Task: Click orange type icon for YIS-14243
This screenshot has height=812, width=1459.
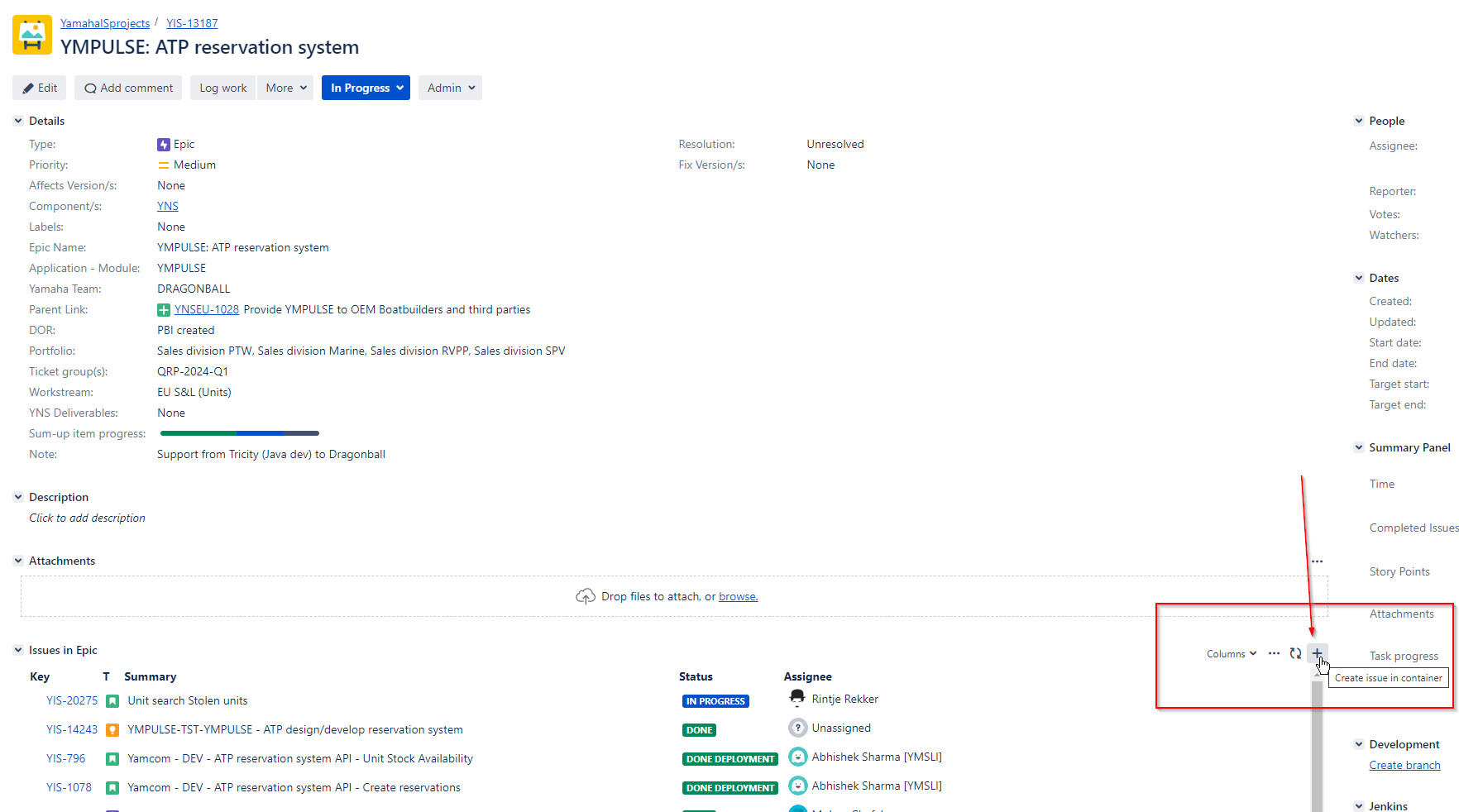Action: tap(112, 730)
